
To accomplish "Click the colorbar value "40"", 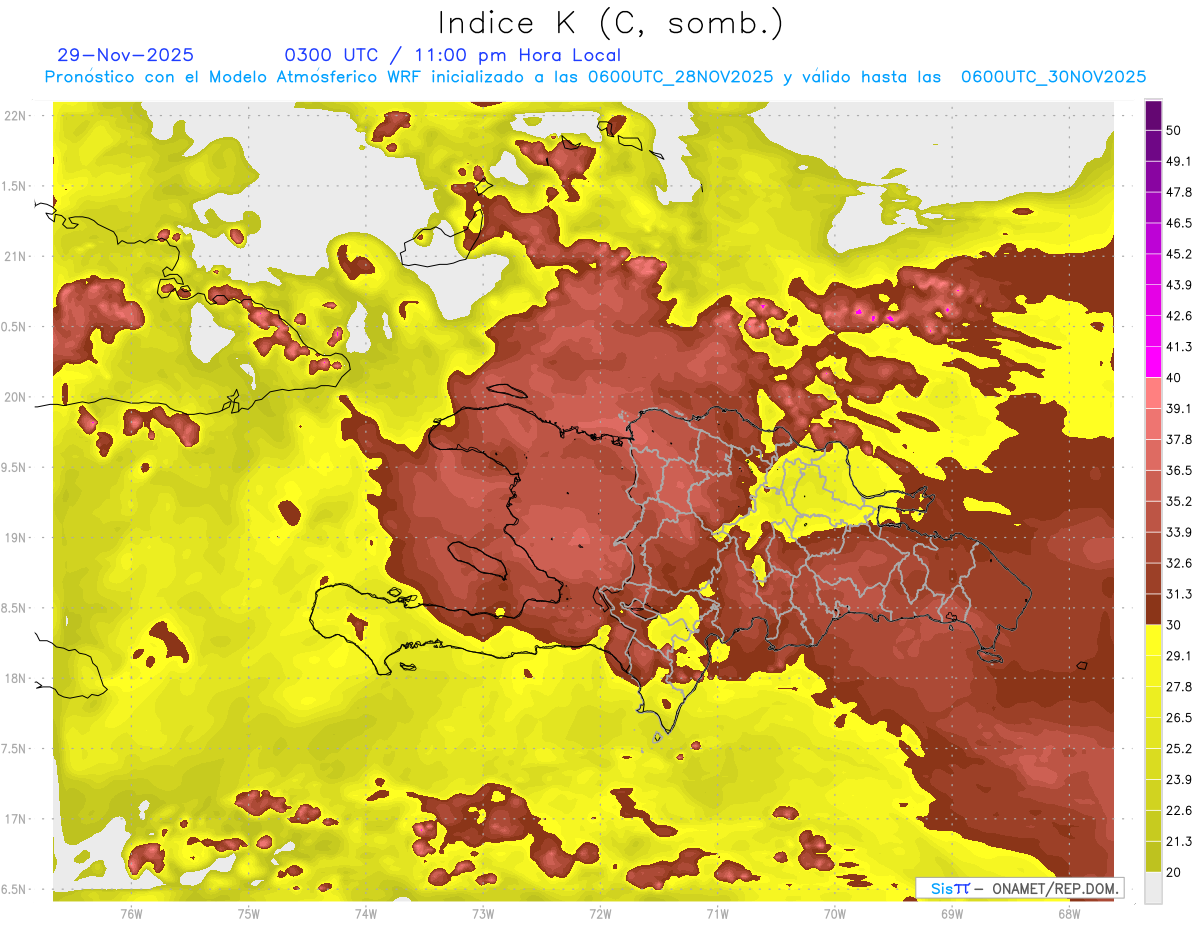I will click(1174, 377).
